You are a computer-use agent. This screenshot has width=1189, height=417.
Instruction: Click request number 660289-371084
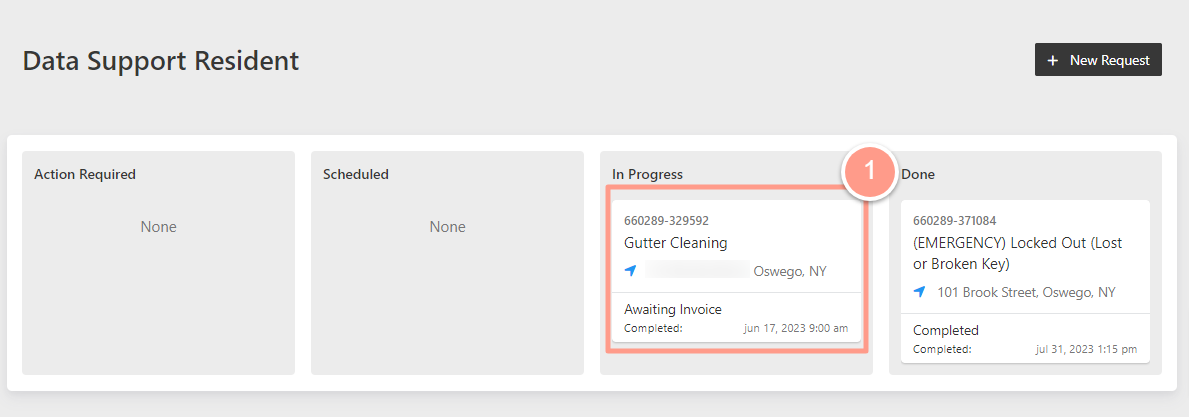tap(955, 221)
